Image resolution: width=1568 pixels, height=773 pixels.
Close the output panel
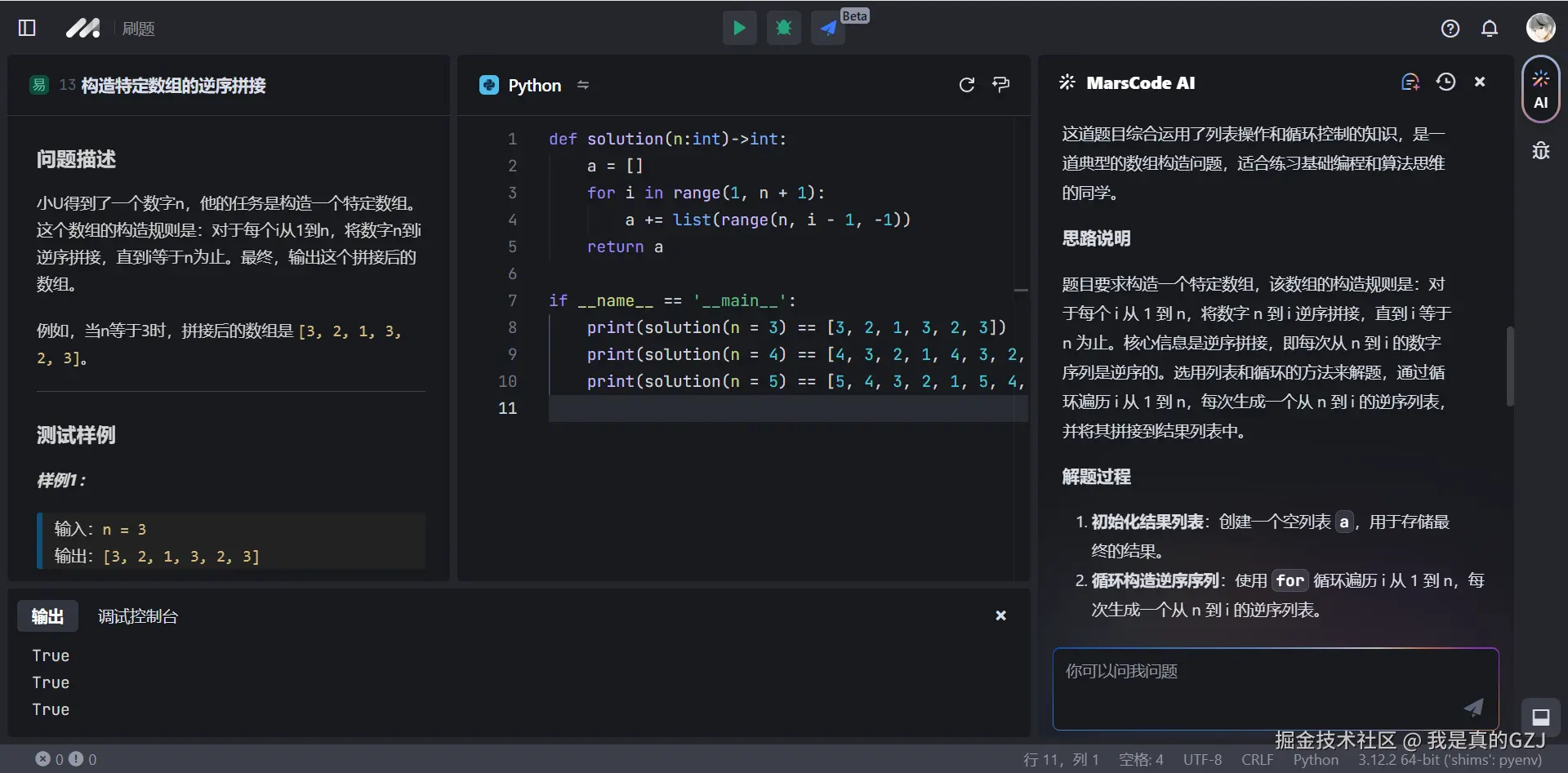[1000, 615]
